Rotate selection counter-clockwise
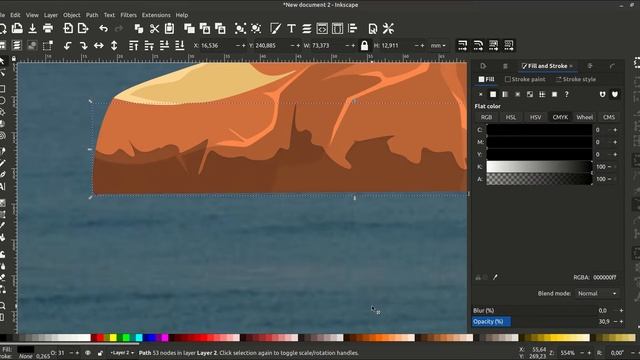 68,45
